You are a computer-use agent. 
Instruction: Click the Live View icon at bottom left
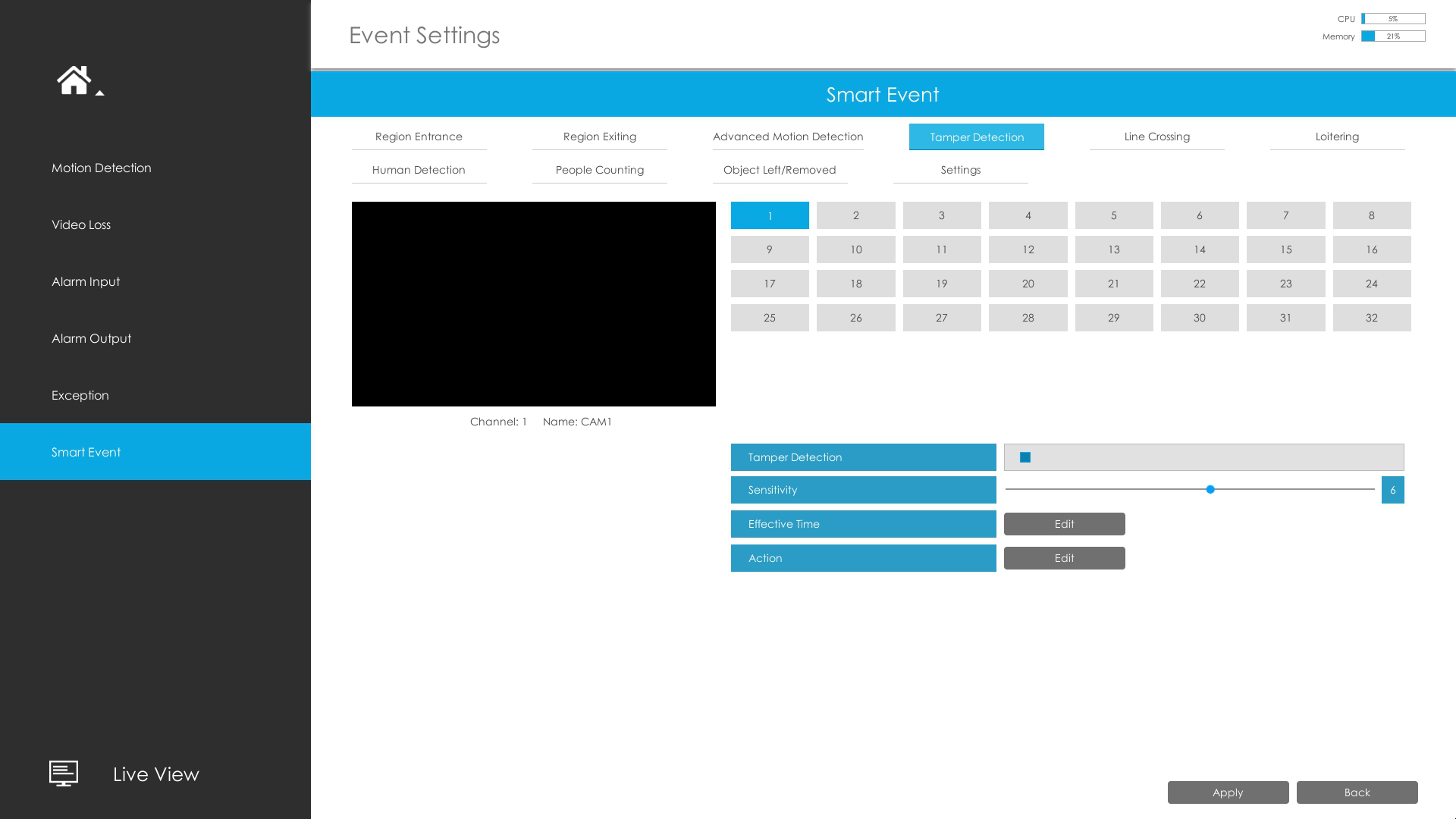click(x=64, y=773)
